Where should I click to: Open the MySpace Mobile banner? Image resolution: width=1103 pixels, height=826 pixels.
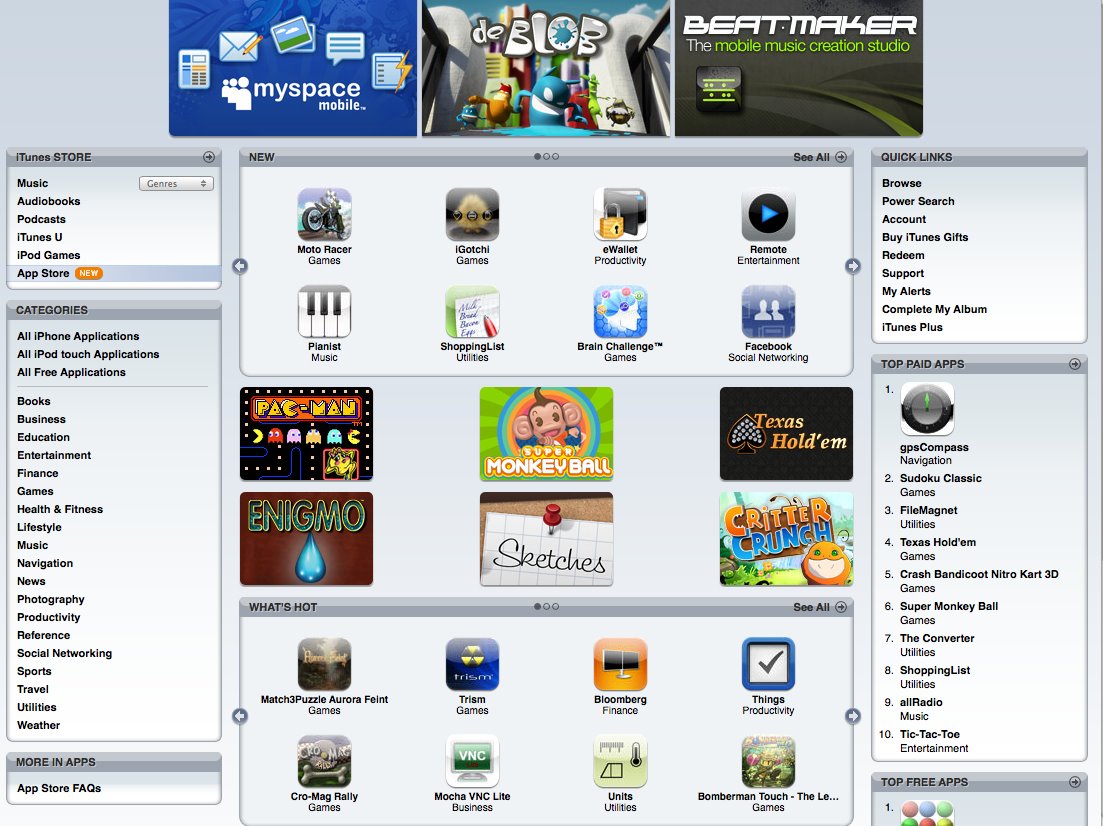(293, 68)
